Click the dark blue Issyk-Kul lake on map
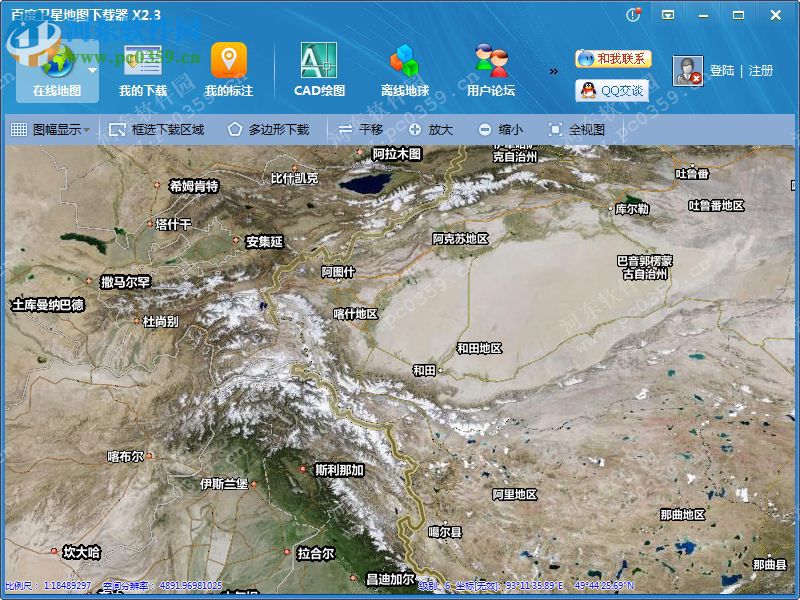800x600 pixels. 365,183
